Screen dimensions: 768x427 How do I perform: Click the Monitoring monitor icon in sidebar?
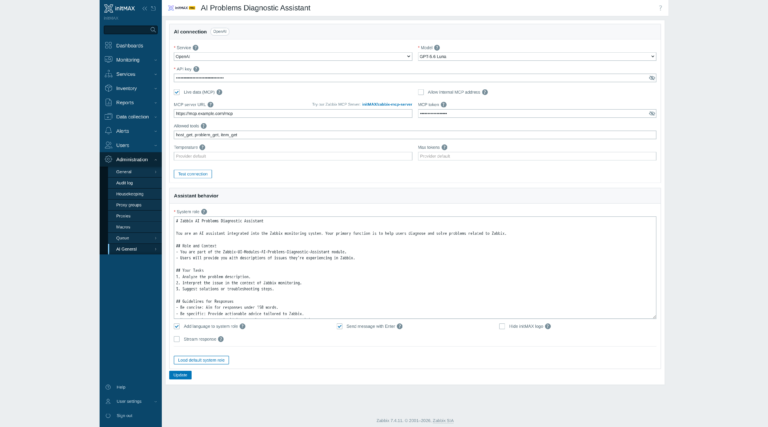[108, 60]
